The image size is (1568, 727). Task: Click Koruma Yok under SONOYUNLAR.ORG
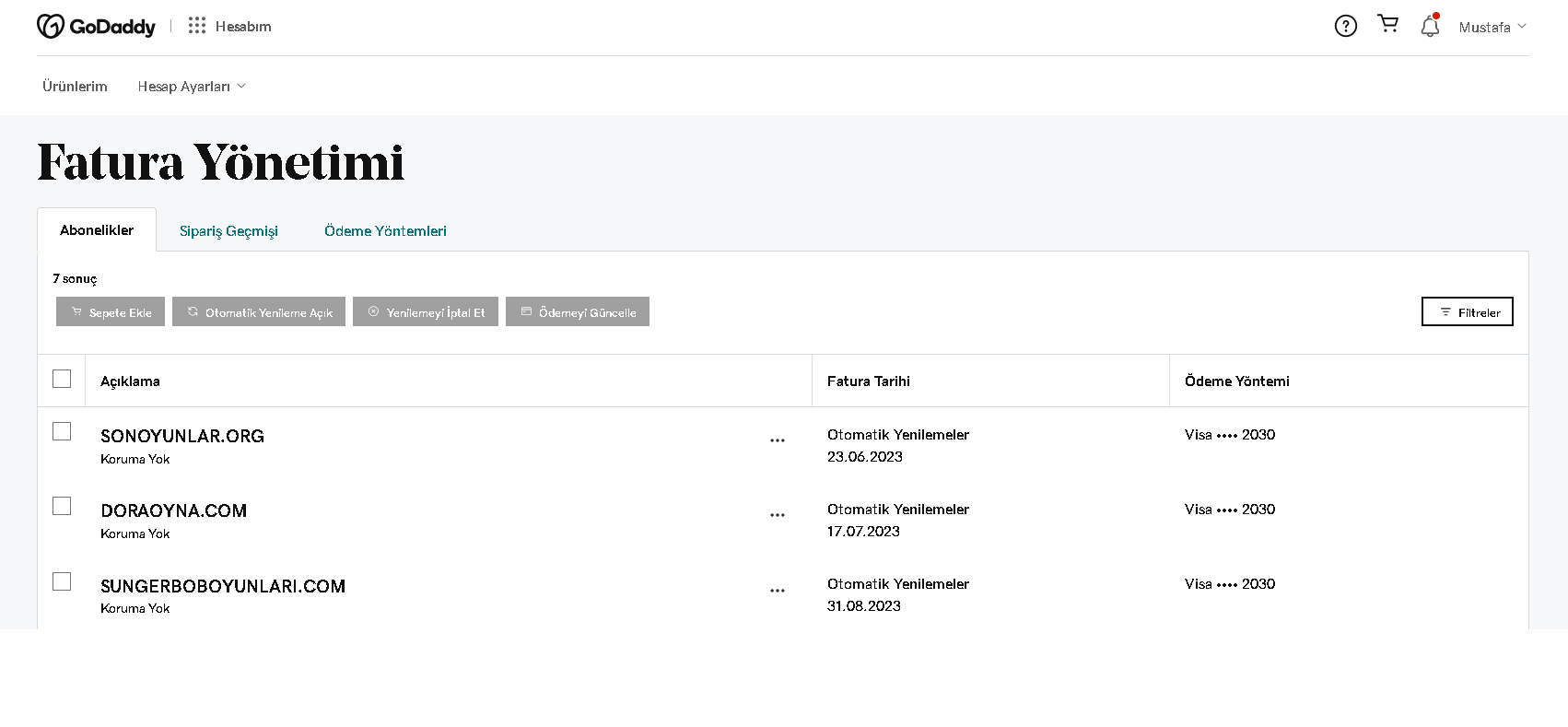[135, 459]
